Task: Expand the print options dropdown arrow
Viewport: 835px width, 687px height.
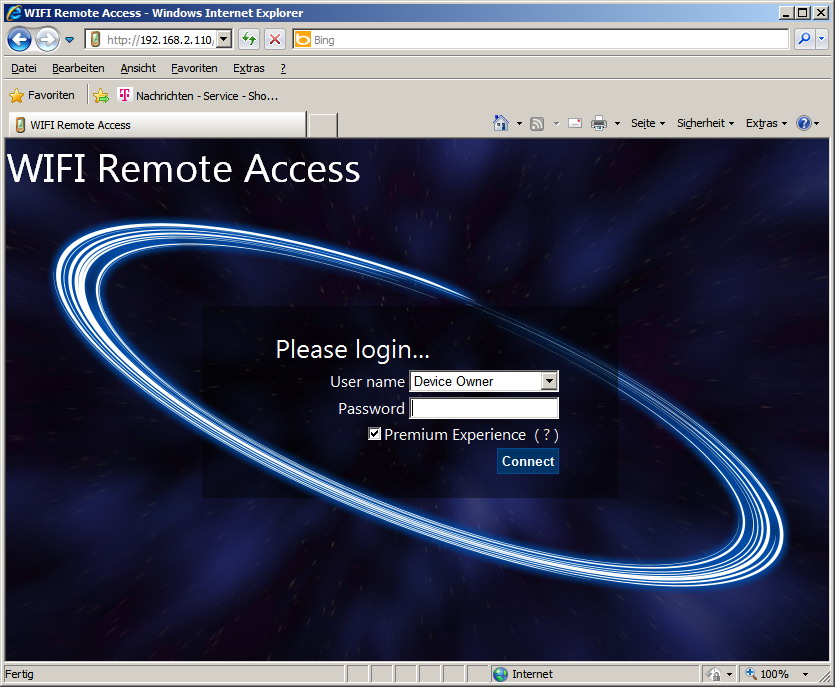Action: (x=617, y=124)
